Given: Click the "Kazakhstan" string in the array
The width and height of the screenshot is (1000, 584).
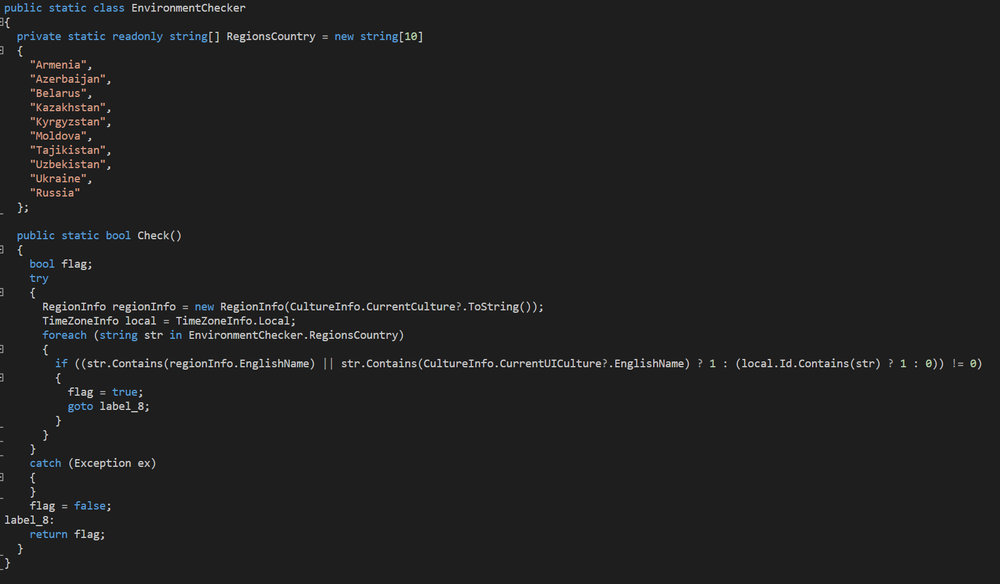Looking at the screenshot, I should pyautogui.click(x=70, y=108).
